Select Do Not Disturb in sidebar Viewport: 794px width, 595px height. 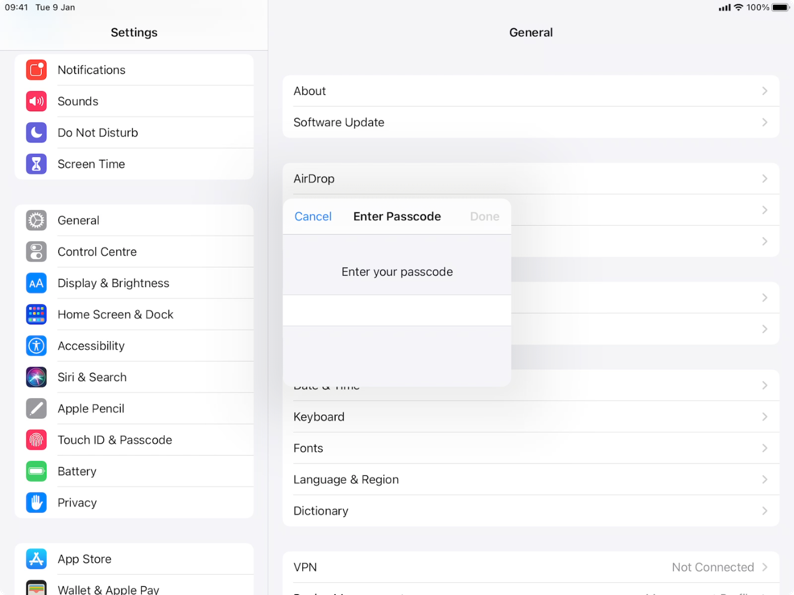134,133
